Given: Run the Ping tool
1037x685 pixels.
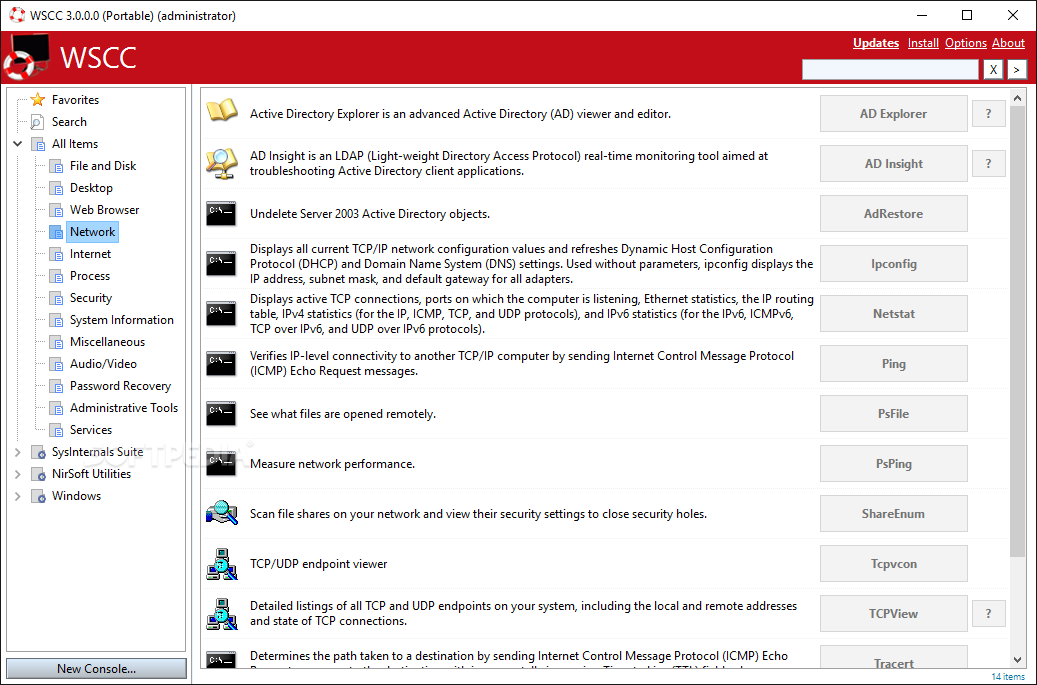Looking at the screenshot, I should pos(893,364).
